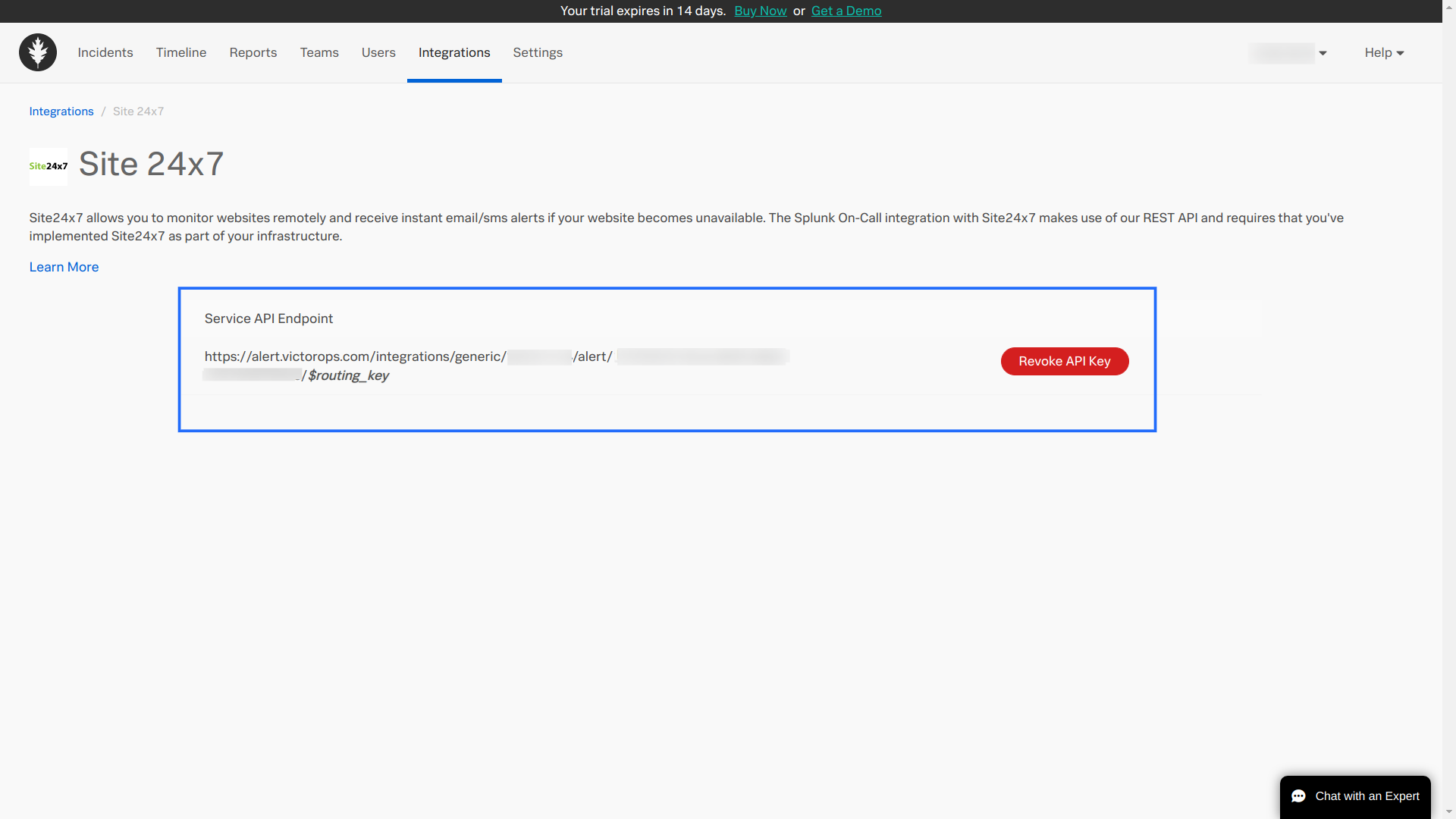Open the Learn More link

pyautogui.click(x=64, y=267)
